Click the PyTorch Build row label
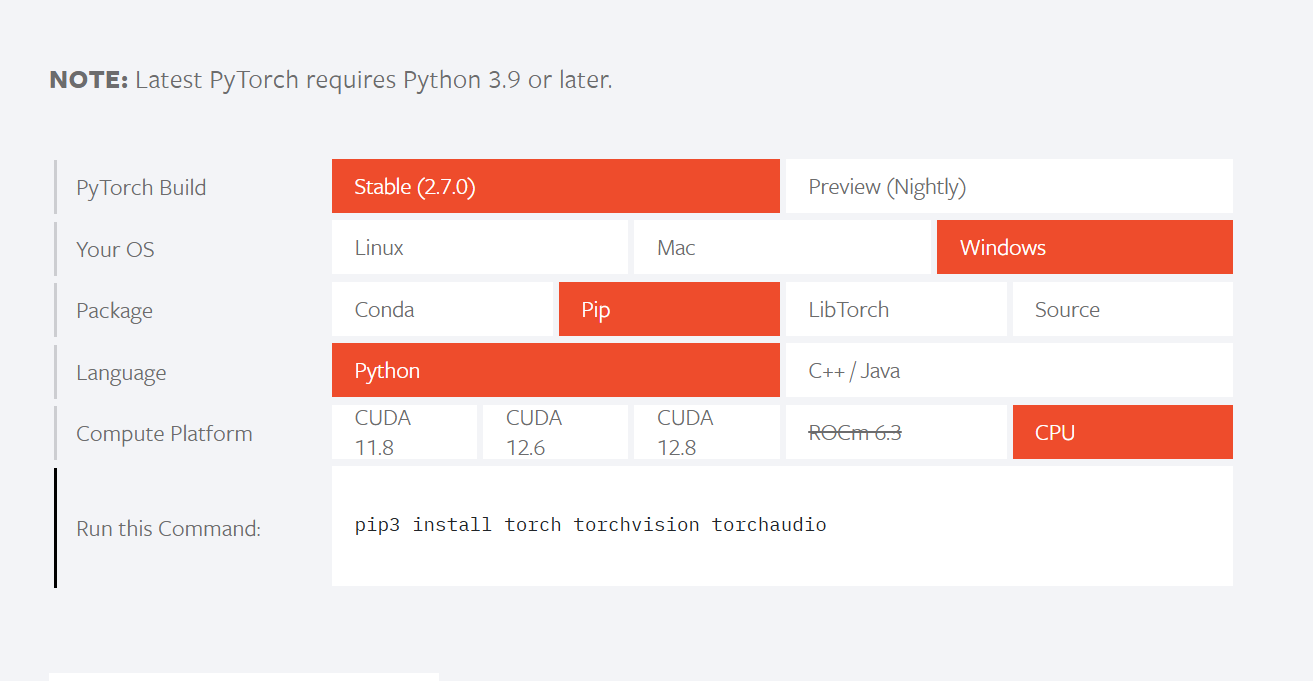Screen dimensions: 1313x681 (x=141, y=188)
